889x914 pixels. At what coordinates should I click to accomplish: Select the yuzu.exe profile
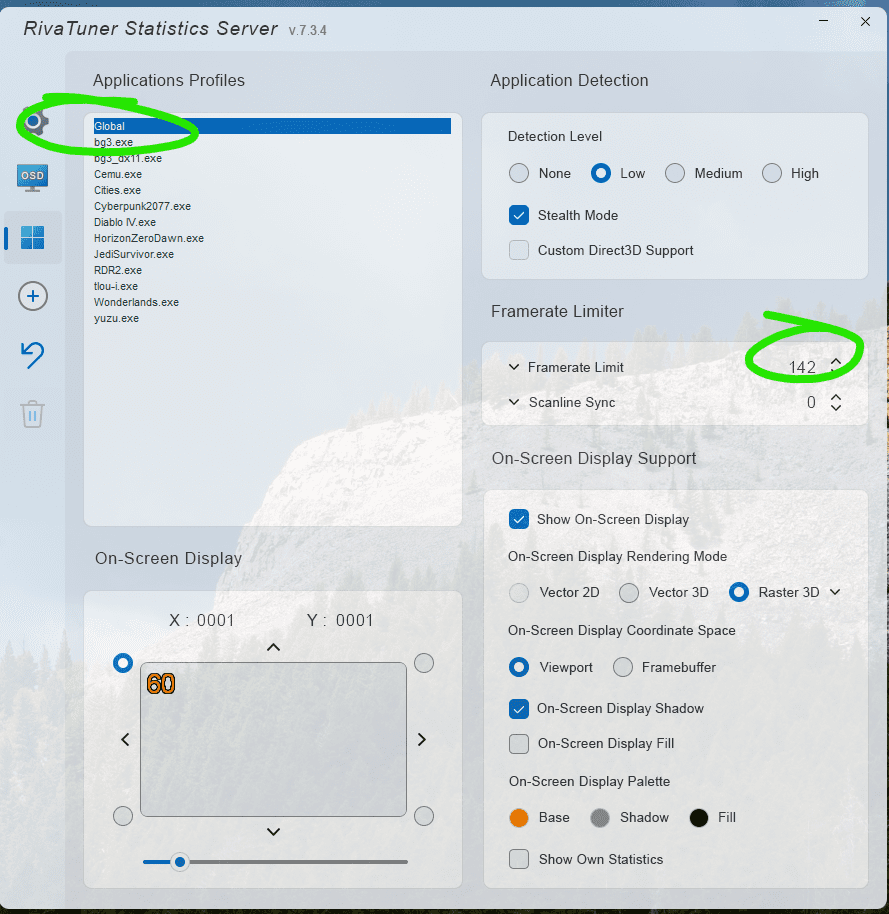click(x=272, y=318)
